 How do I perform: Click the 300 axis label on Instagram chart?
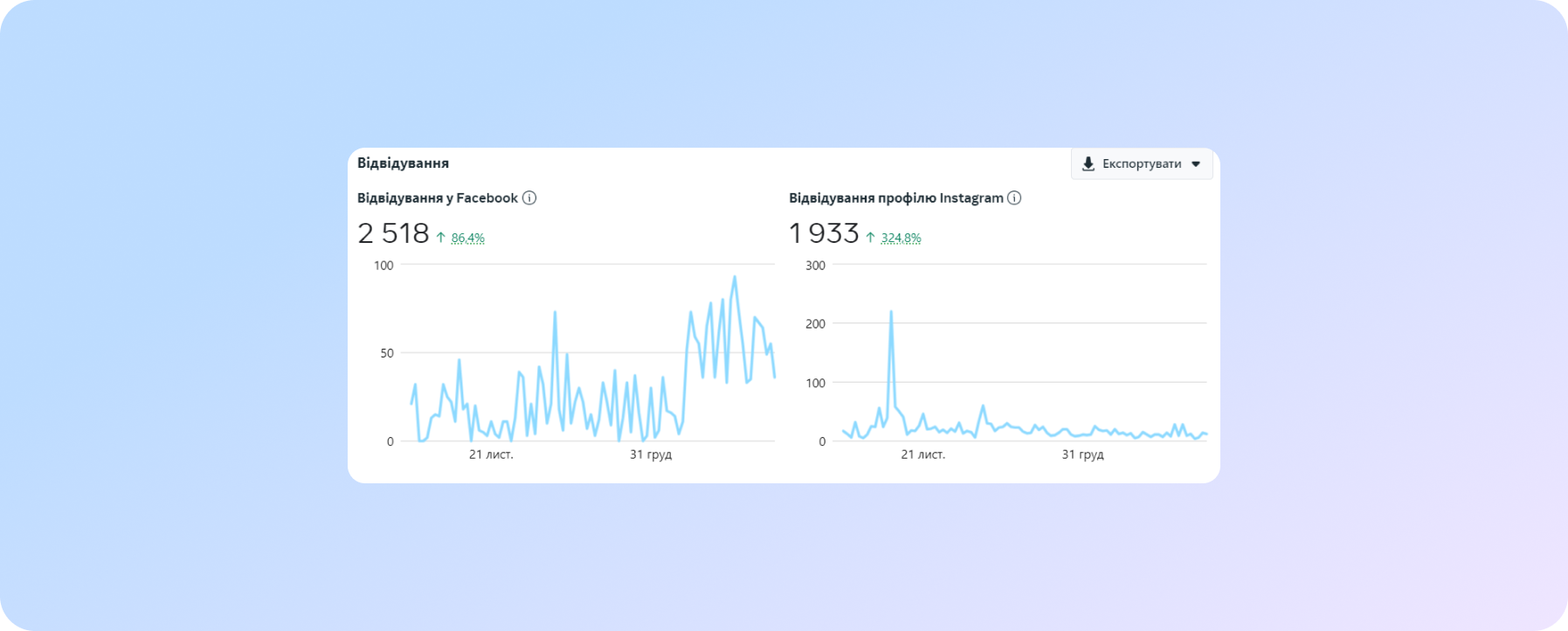[815, 266]
